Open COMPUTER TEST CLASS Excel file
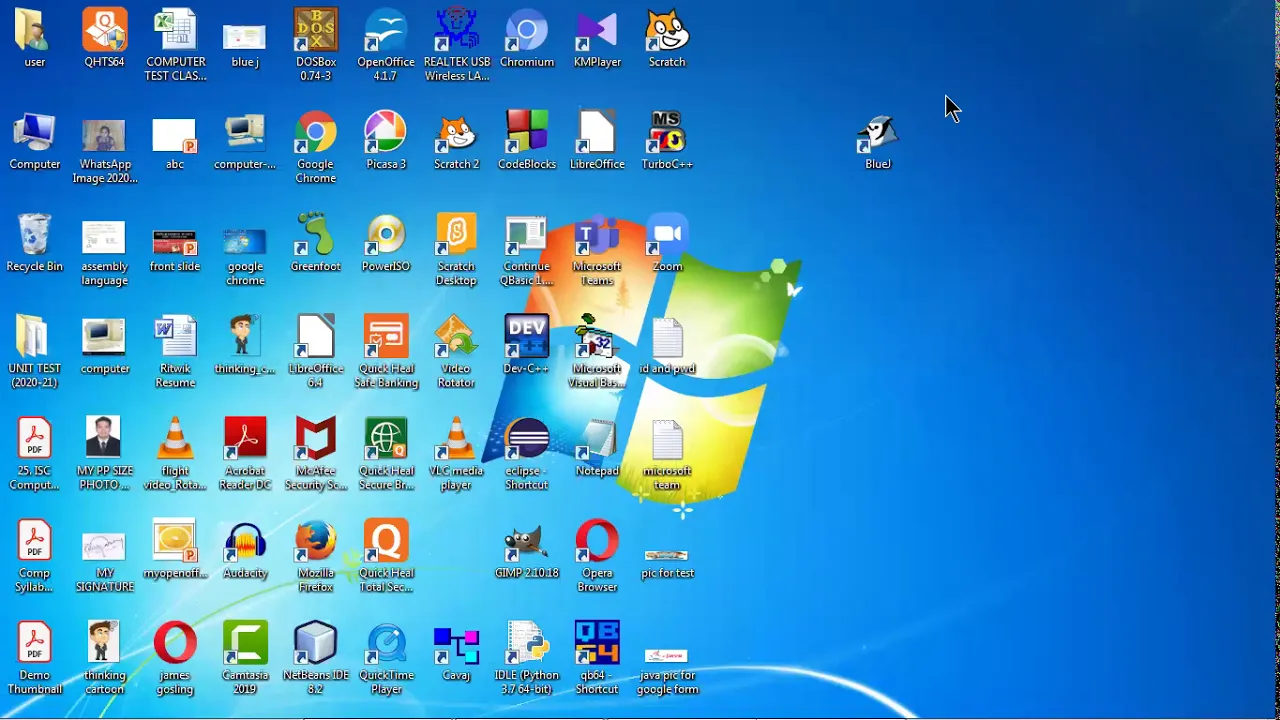 175,45
